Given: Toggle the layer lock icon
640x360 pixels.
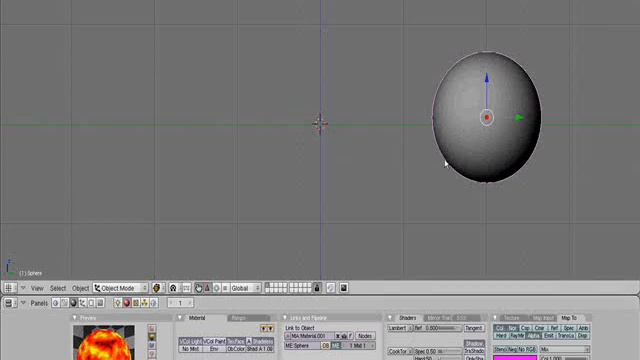Looking at the screenshot, I should (x=317, y=288).
